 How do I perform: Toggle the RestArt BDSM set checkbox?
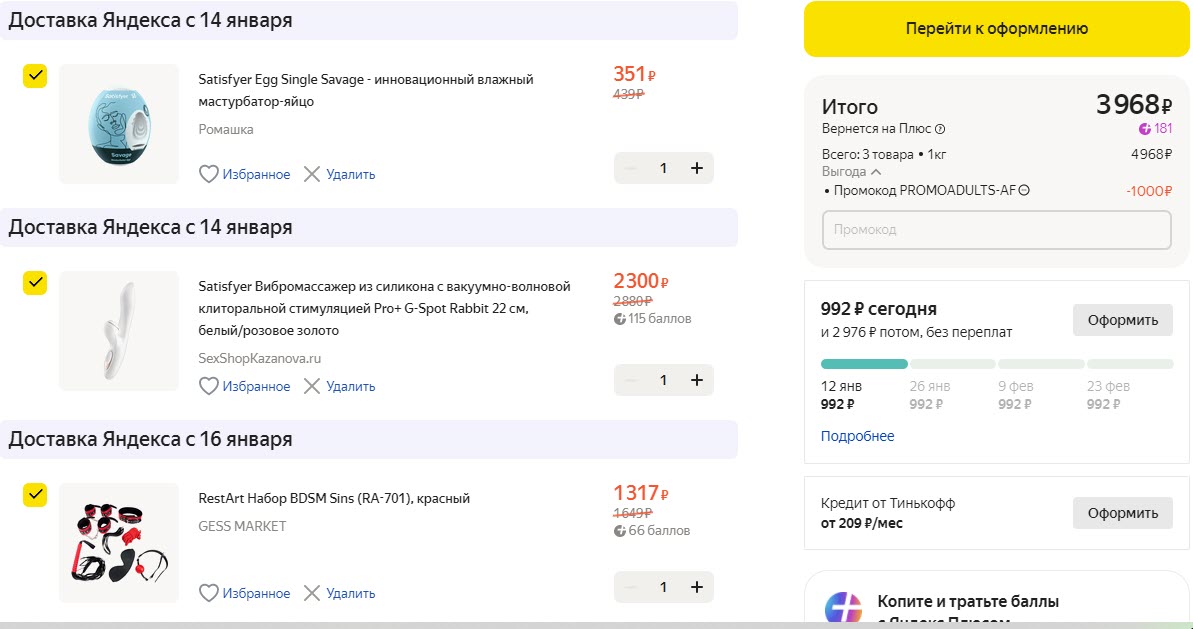pos(35,495)
